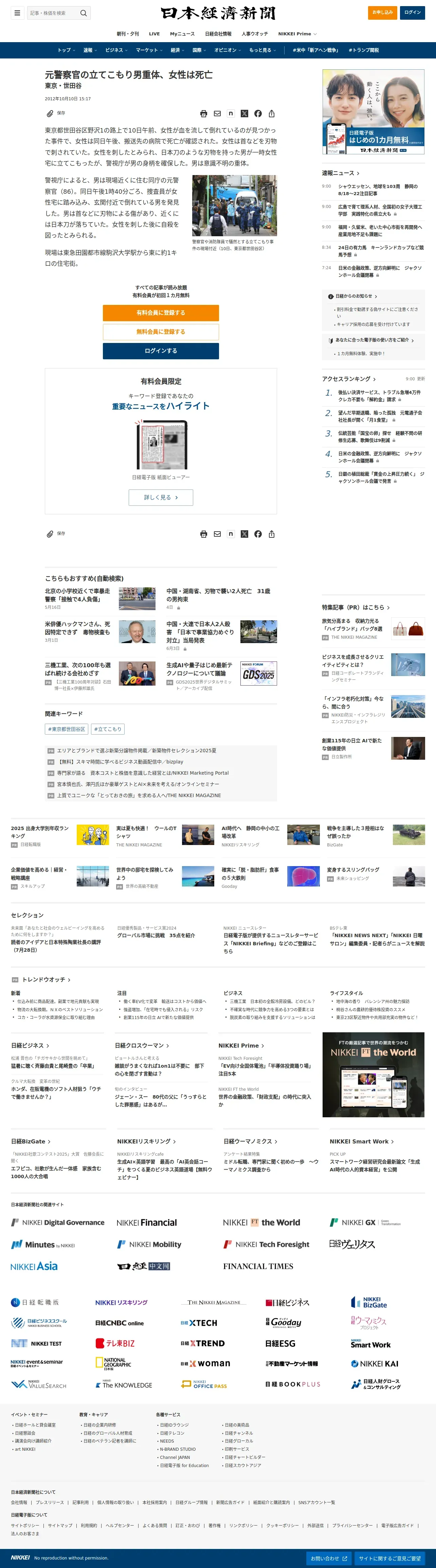Click the note share icon under the article date
Screen dimensions: 436x1568
[x=231, y=113]
